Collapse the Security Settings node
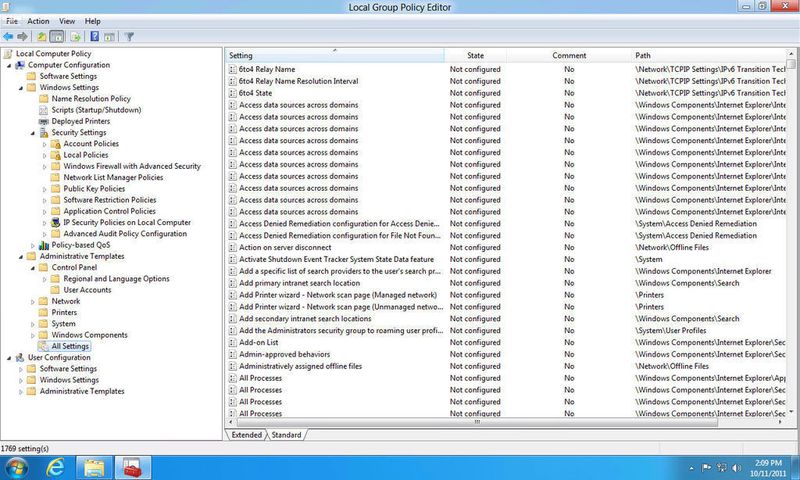 [33, 133]
